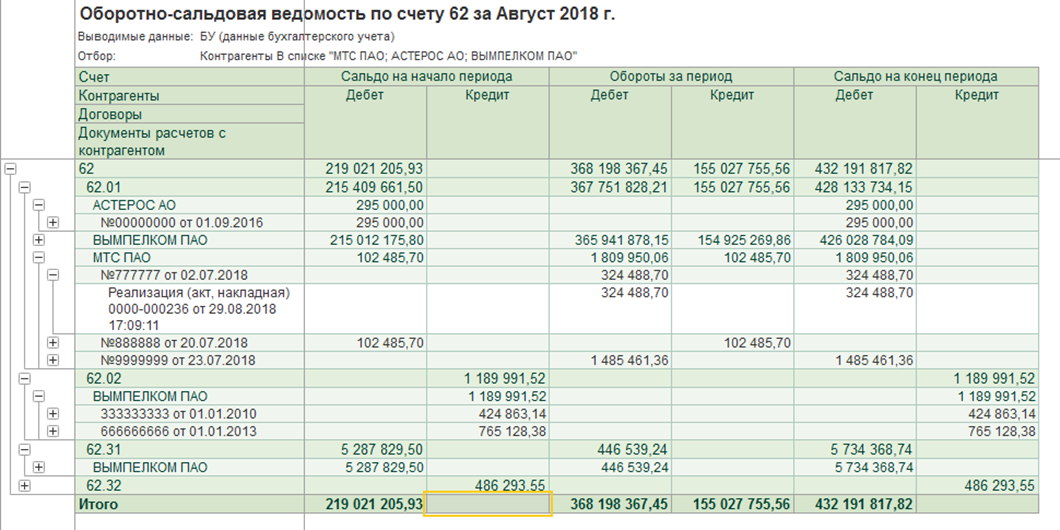Select account 62 row label
Viewport: 1060px width, 530px height.
[x=87, y=169]
